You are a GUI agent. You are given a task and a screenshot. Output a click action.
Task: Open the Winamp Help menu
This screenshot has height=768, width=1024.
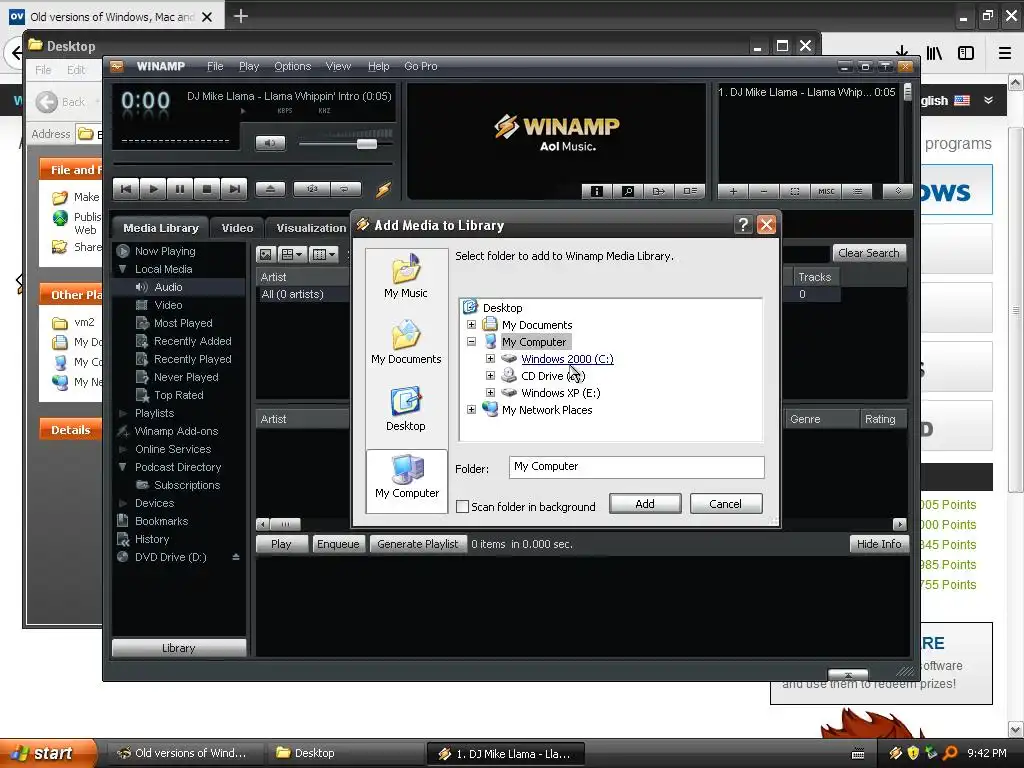[x=378, y=66]
